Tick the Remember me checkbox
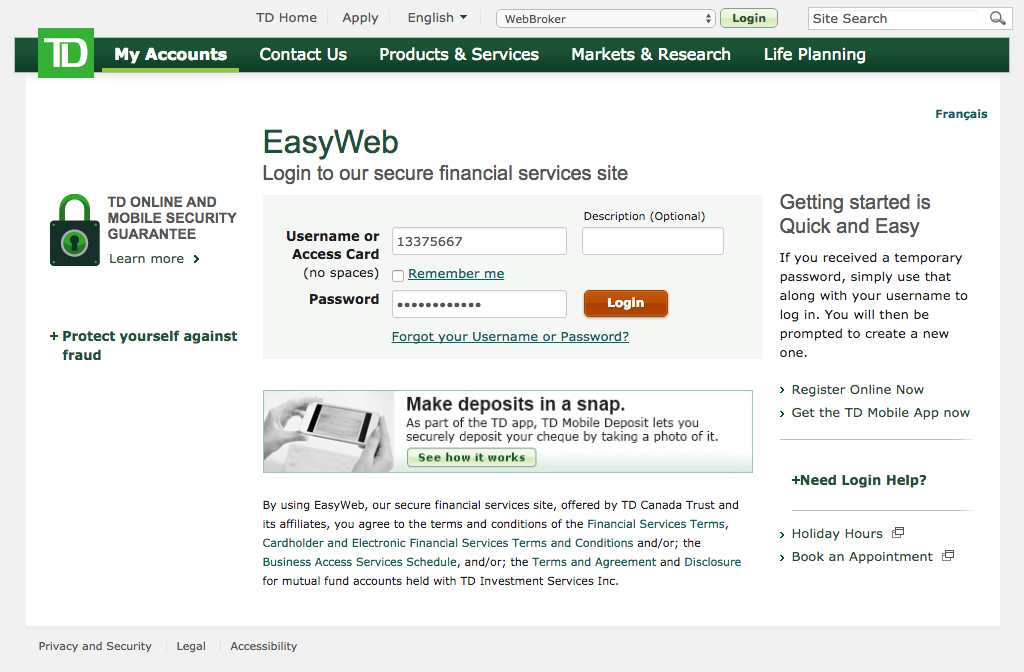 tap(398, 276)
